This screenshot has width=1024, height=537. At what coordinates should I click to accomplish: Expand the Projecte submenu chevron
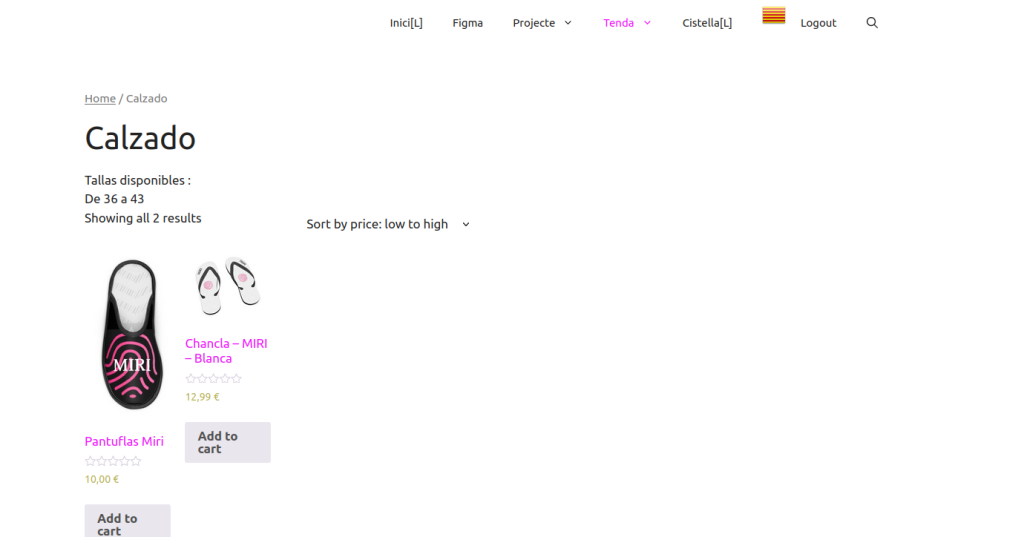tap(568, 23)
